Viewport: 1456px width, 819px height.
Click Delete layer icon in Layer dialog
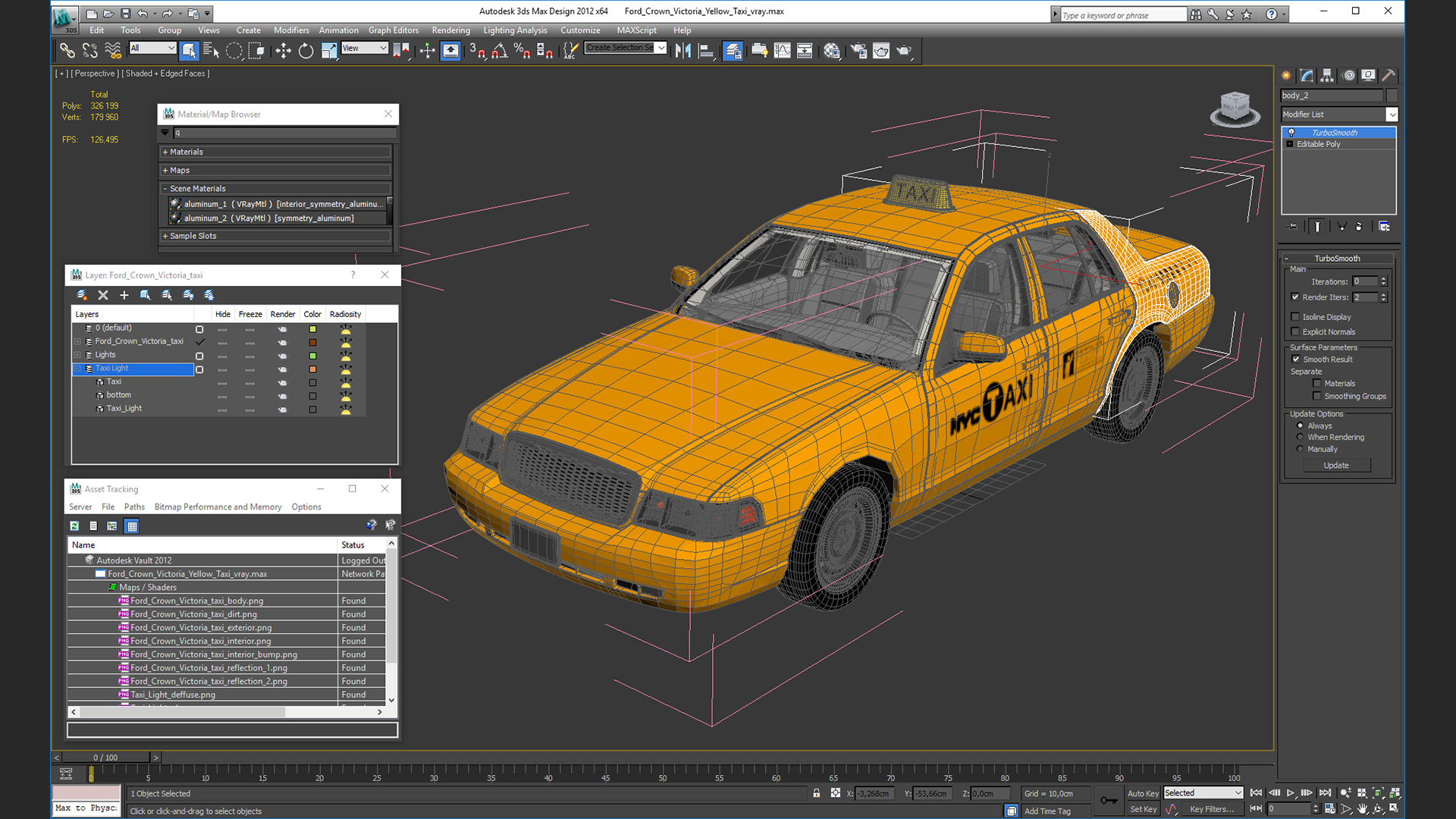[x=103, y=295]
